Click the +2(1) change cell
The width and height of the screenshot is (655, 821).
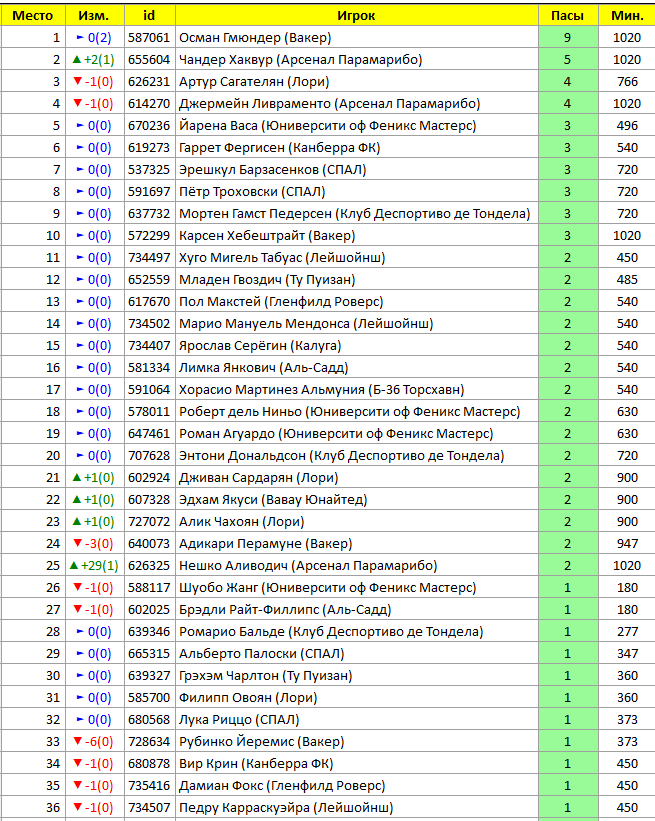tap(95, 60)
